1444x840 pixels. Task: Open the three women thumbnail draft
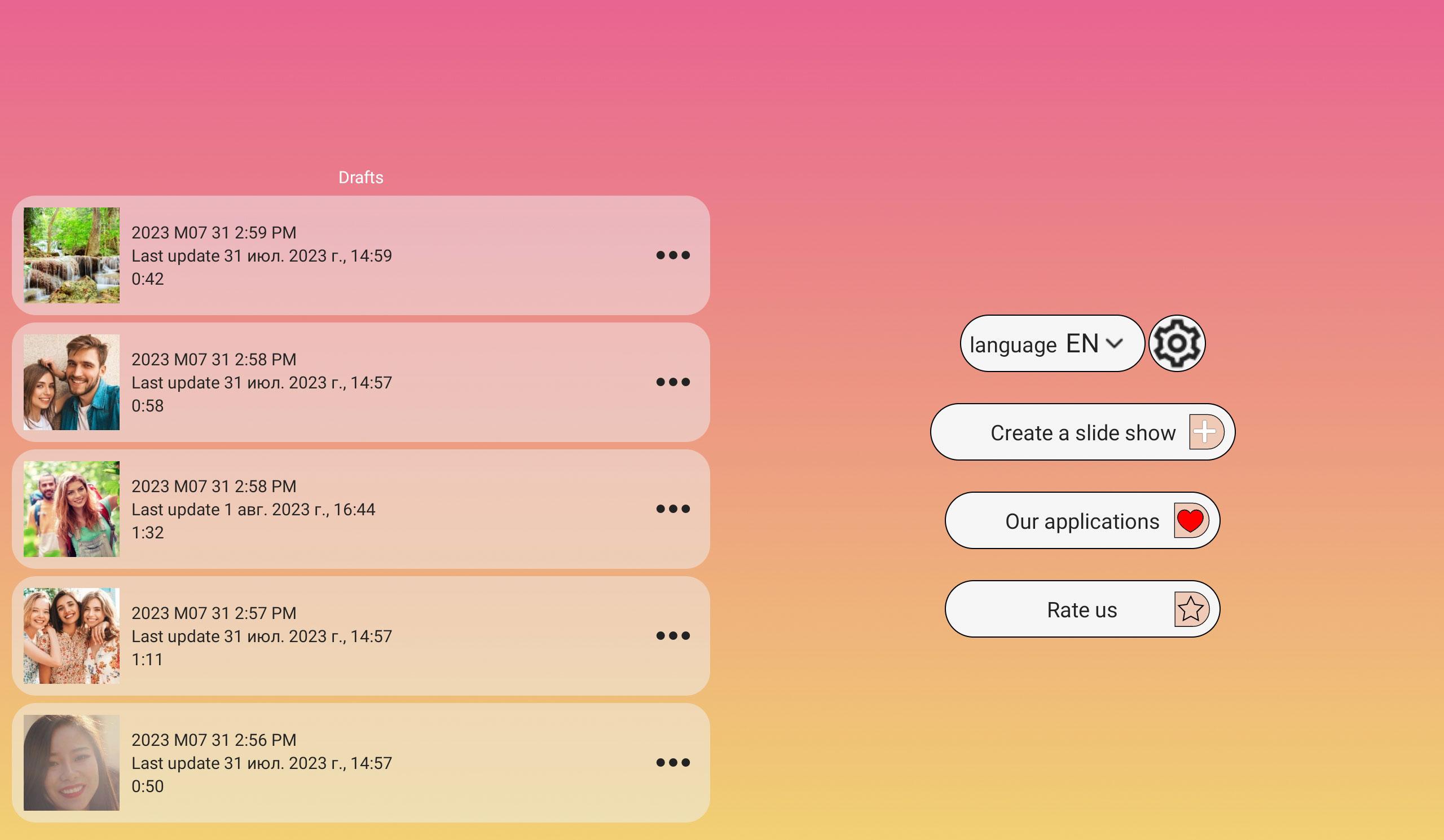point(72,635)
